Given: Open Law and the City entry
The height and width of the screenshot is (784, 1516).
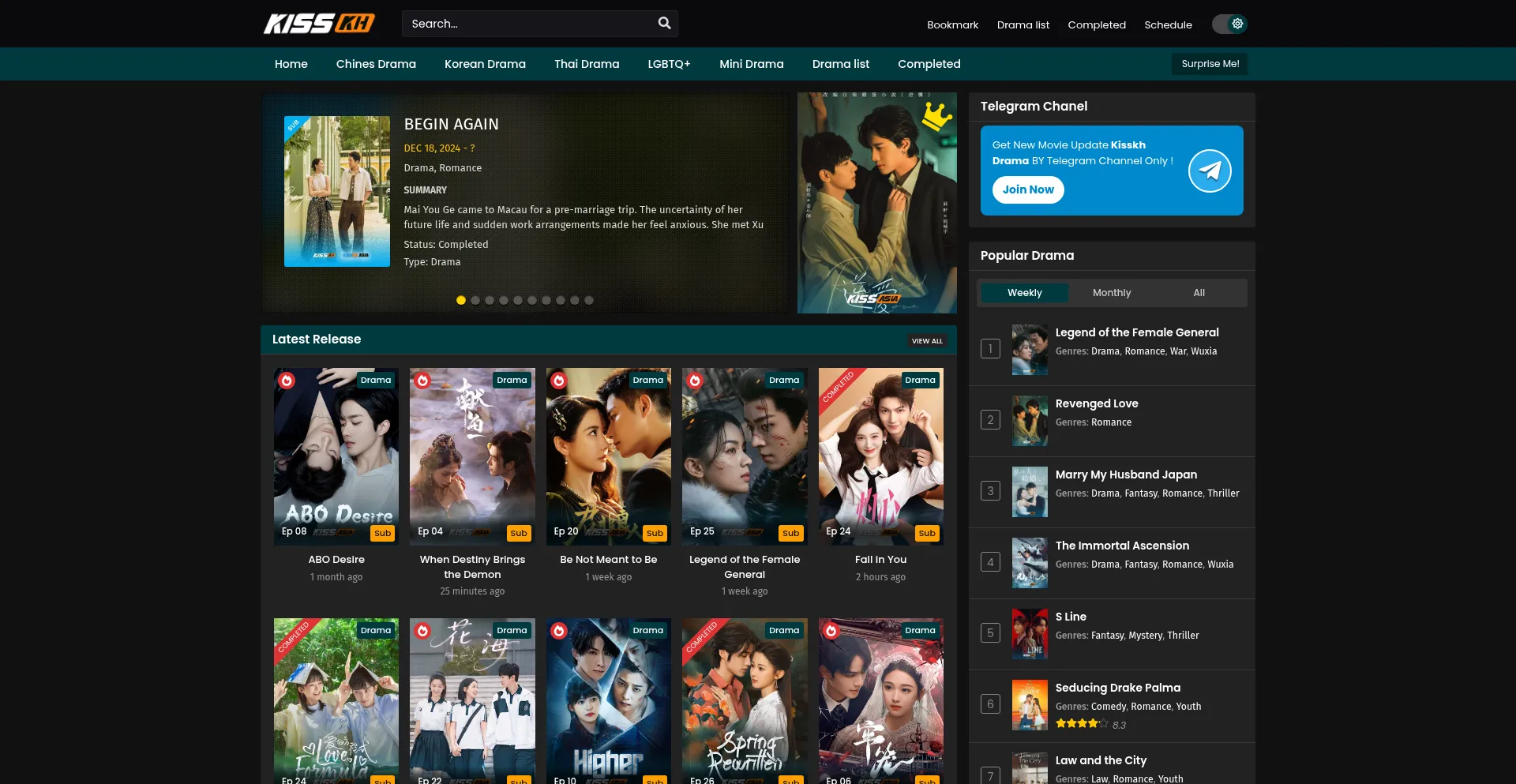Looking at the screenshot, I should click(1101, 760).
